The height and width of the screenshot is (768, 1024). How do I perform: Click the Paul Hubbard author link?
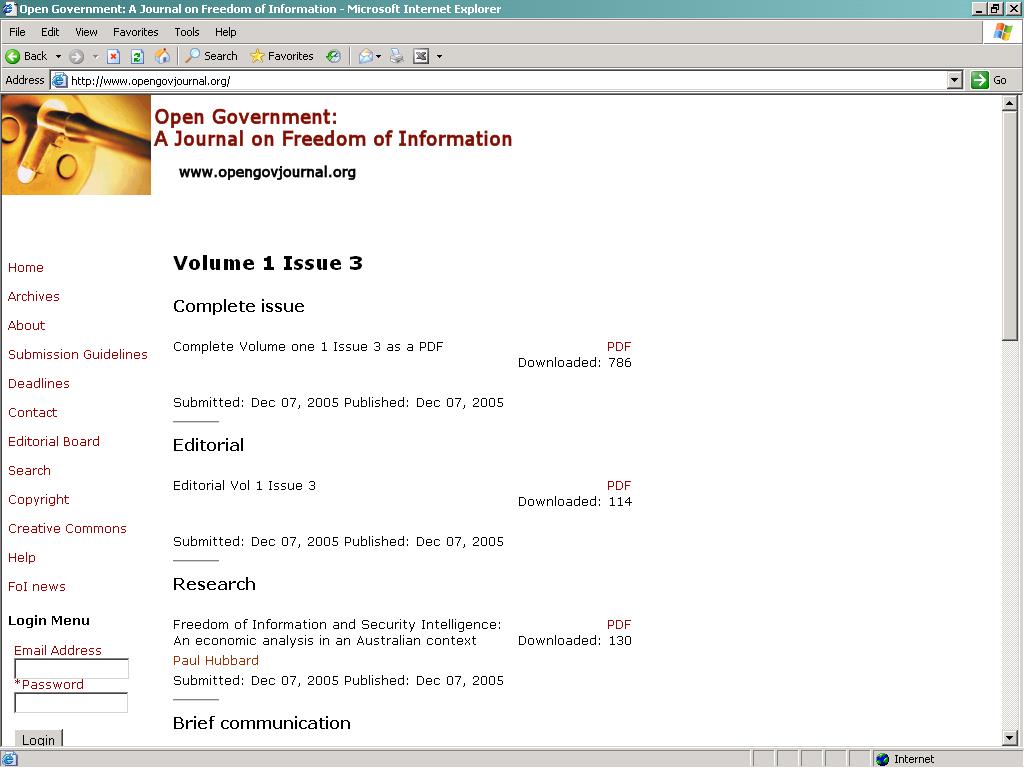coord(216,660)
